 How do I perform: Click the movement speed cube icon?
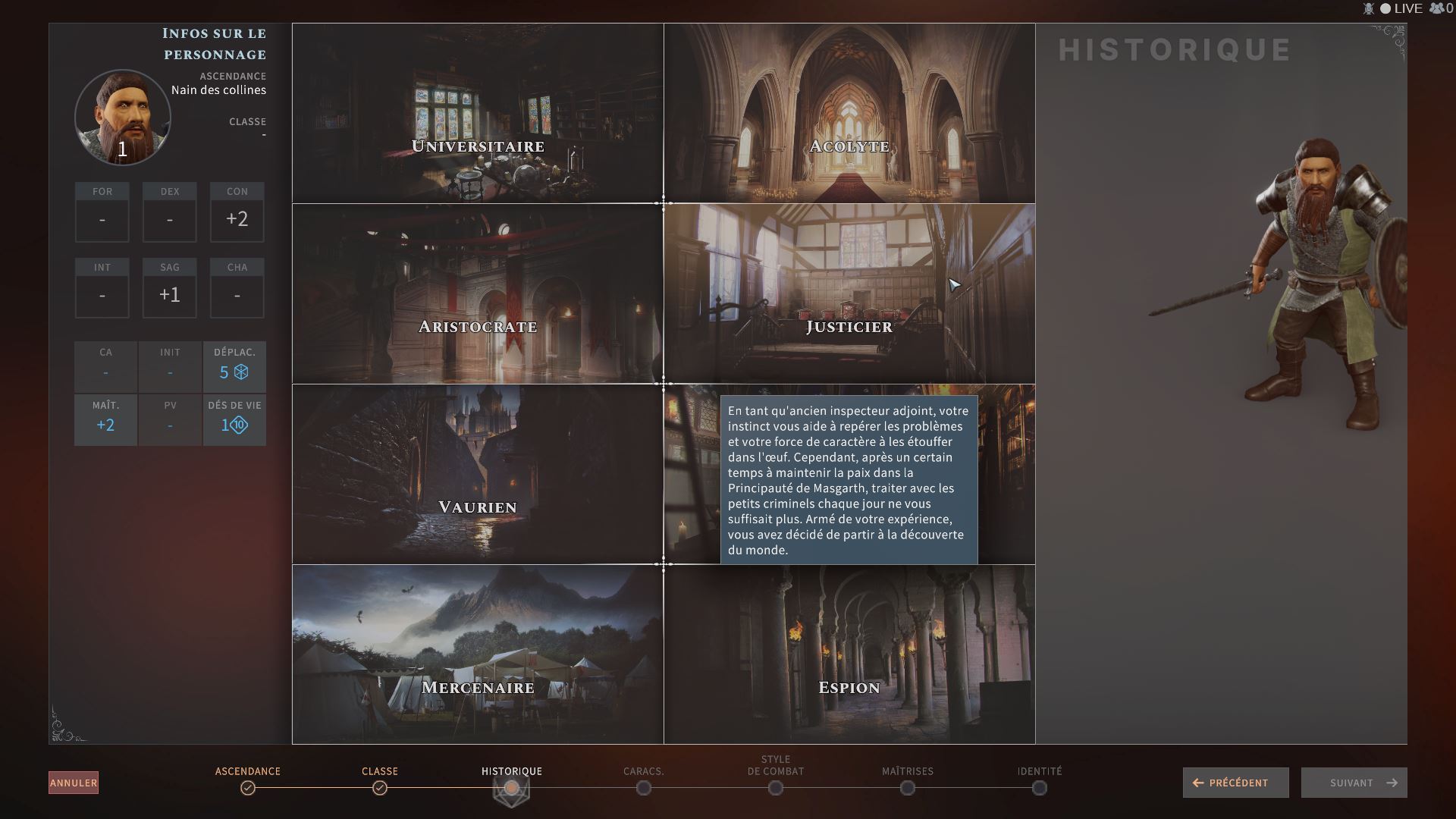click(x=241, y=372)
